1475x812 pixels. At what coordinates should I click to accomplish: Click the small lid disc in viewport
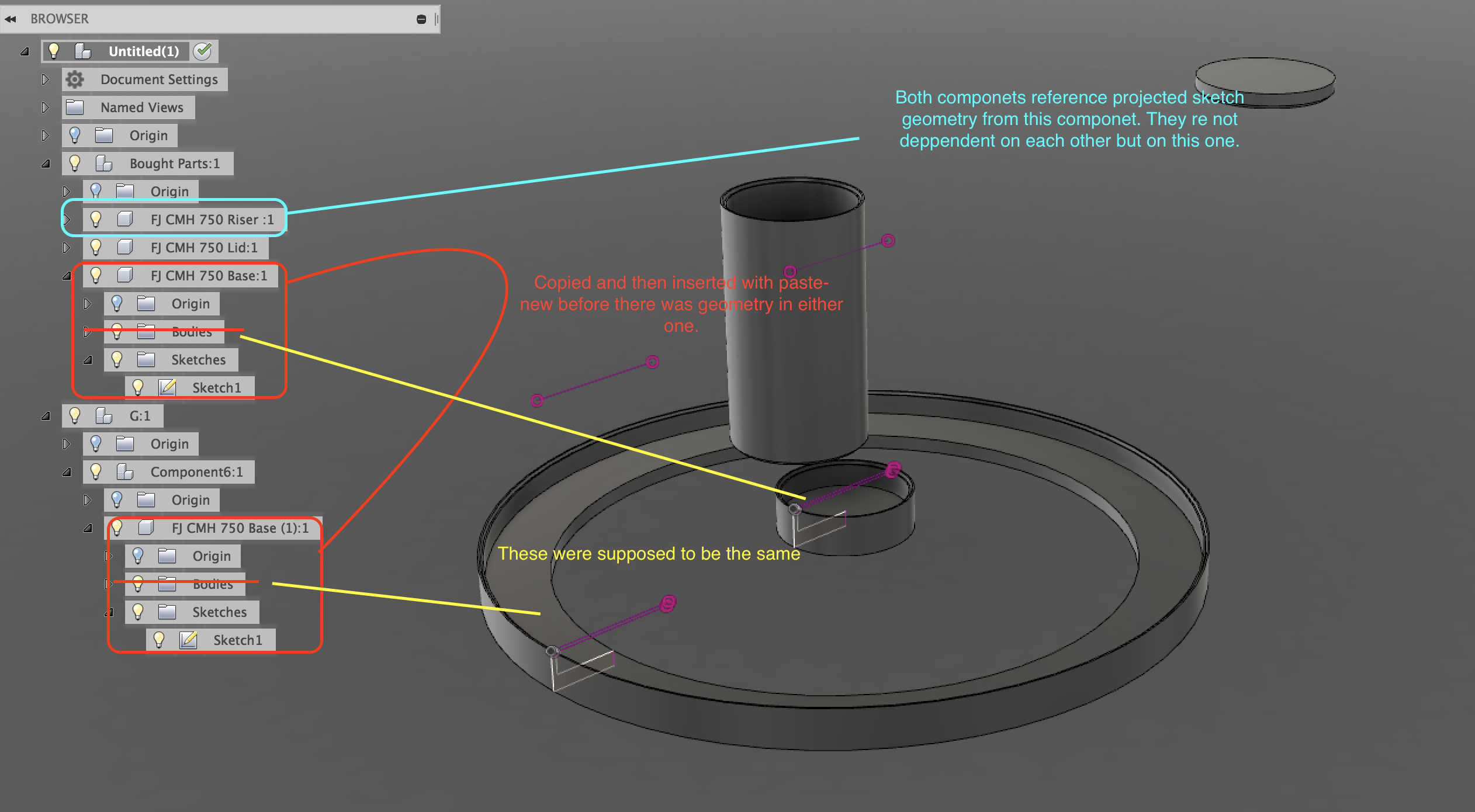tap(1265, 82)
